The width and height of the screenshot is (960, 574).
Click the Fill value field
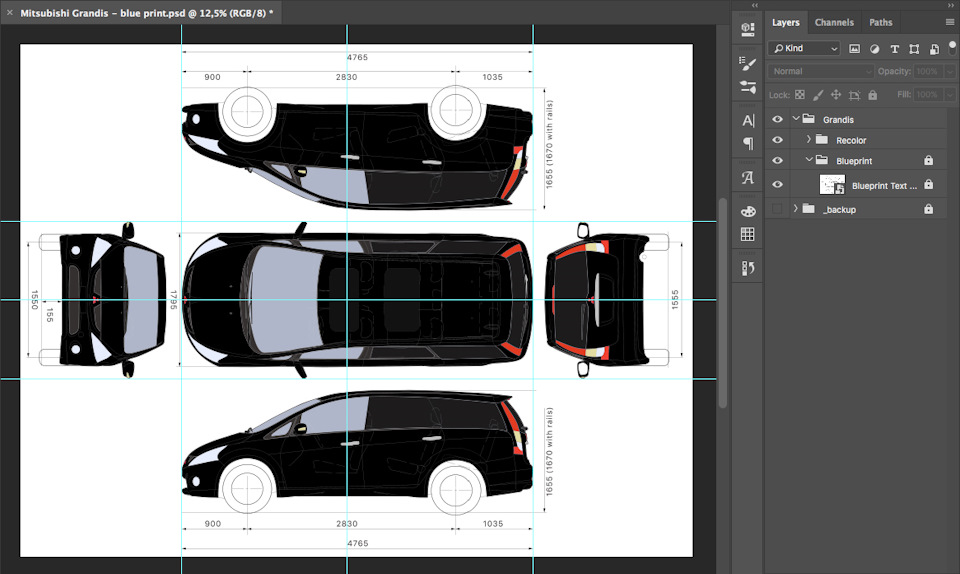coord(928,95)
